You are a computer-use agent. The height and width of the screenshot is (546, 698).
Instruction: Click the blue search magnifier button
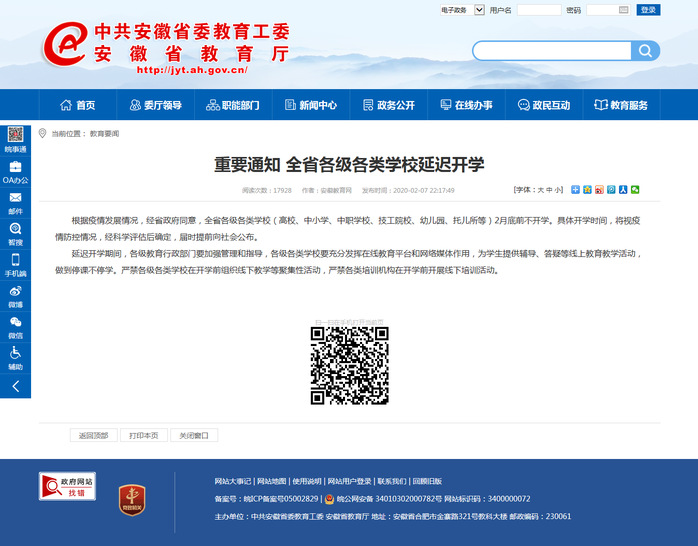pos(645,51)
